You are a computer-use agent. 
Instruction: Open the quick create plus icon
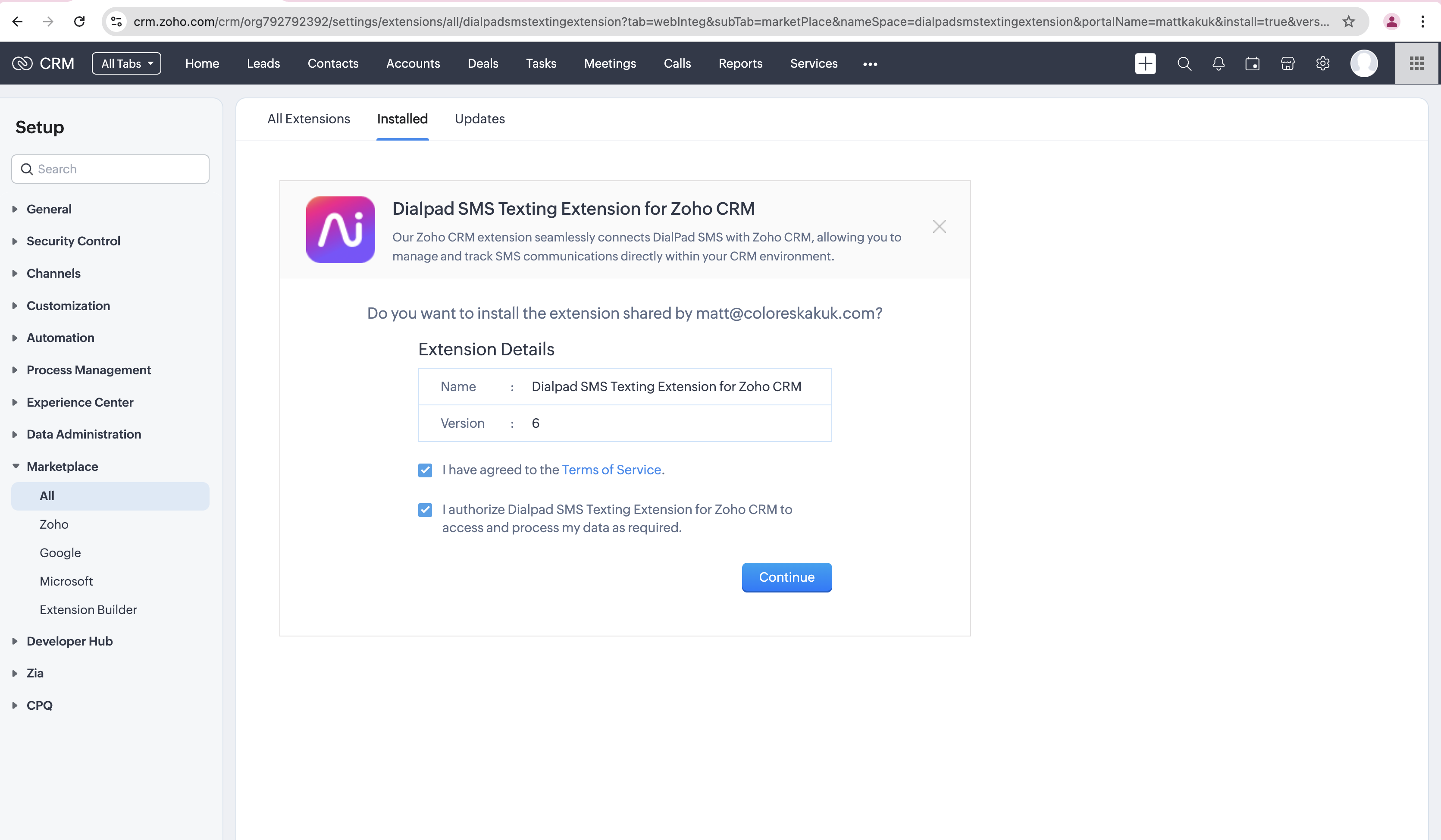[x=1145, y=63]
